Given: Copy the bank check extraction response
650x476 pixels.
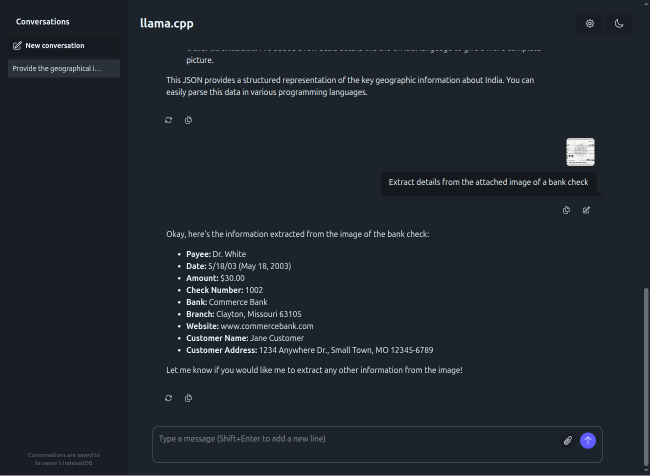Looking at the screenshot, I should coord(188,398).
